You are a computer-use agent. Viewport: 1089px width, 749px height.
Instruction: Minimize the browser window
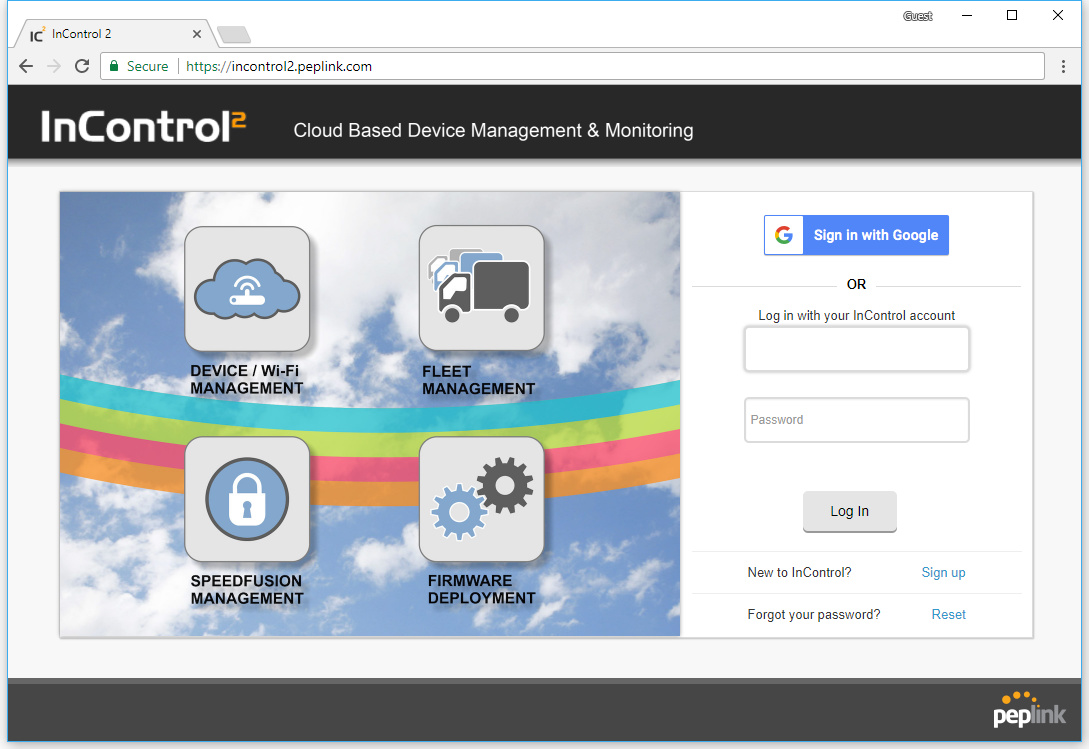967,15
